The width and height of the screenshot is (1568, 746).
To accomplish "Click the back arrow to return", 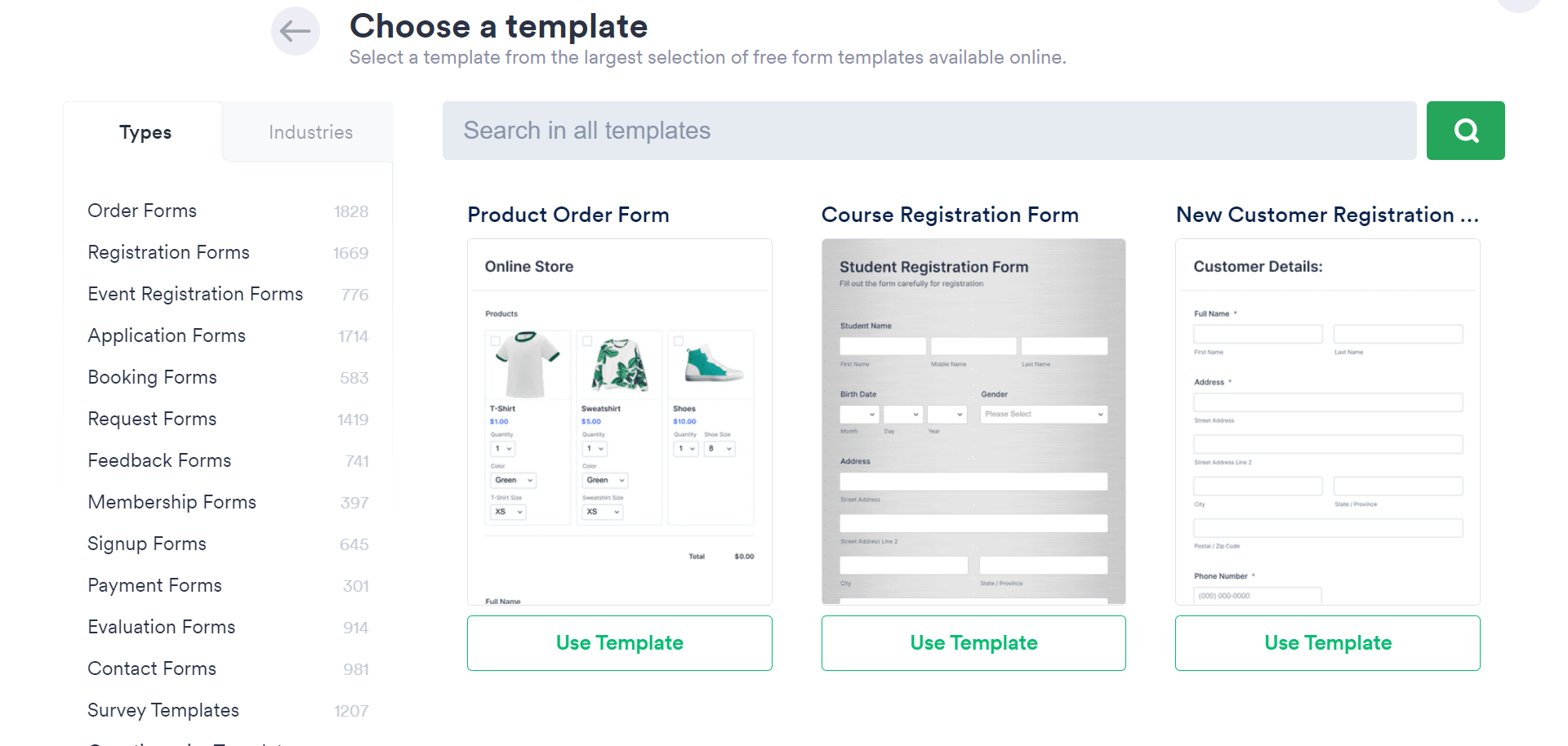I will pyautogui.click(x=295, y=31).
